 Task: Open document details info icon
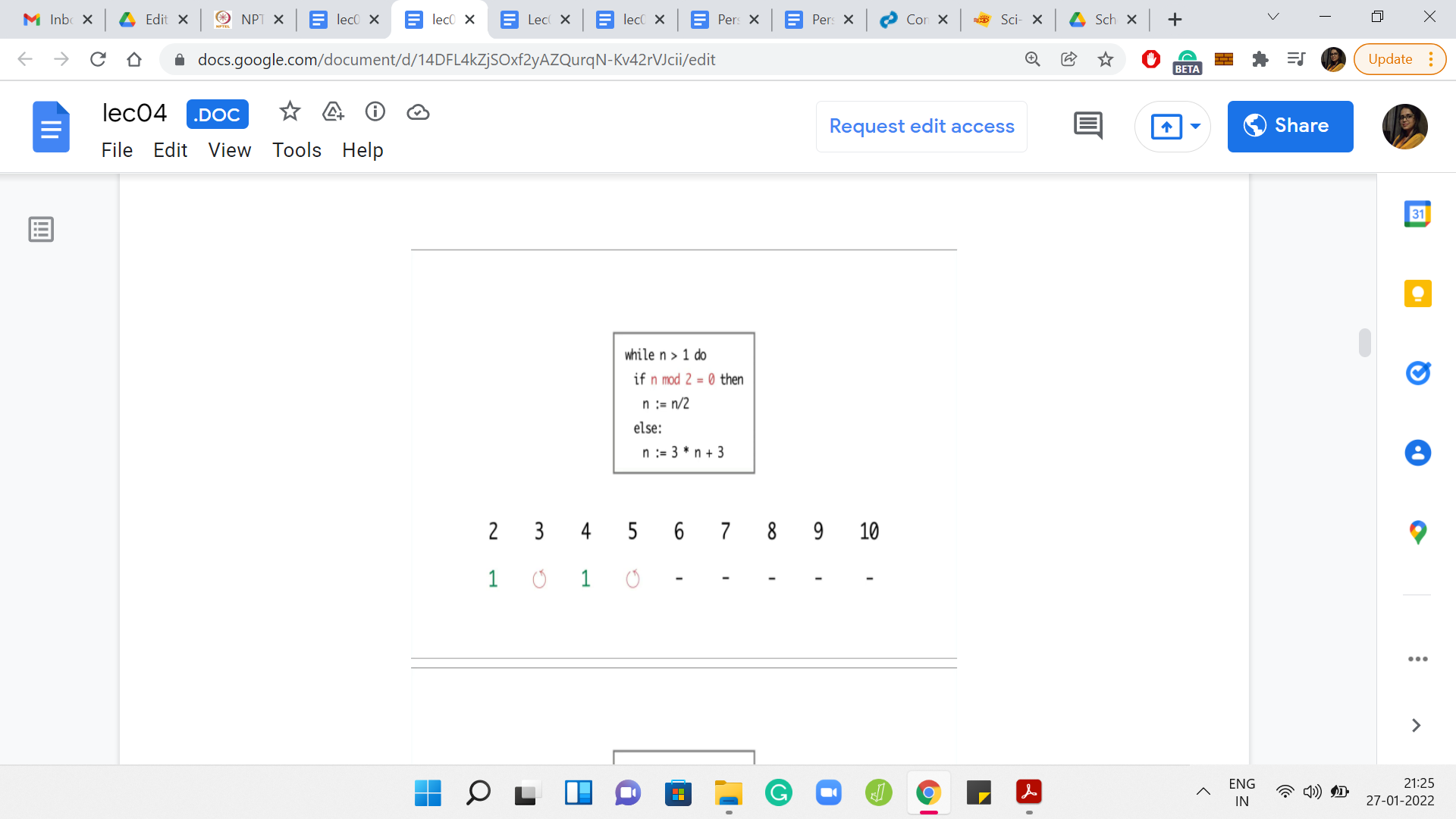375,112
